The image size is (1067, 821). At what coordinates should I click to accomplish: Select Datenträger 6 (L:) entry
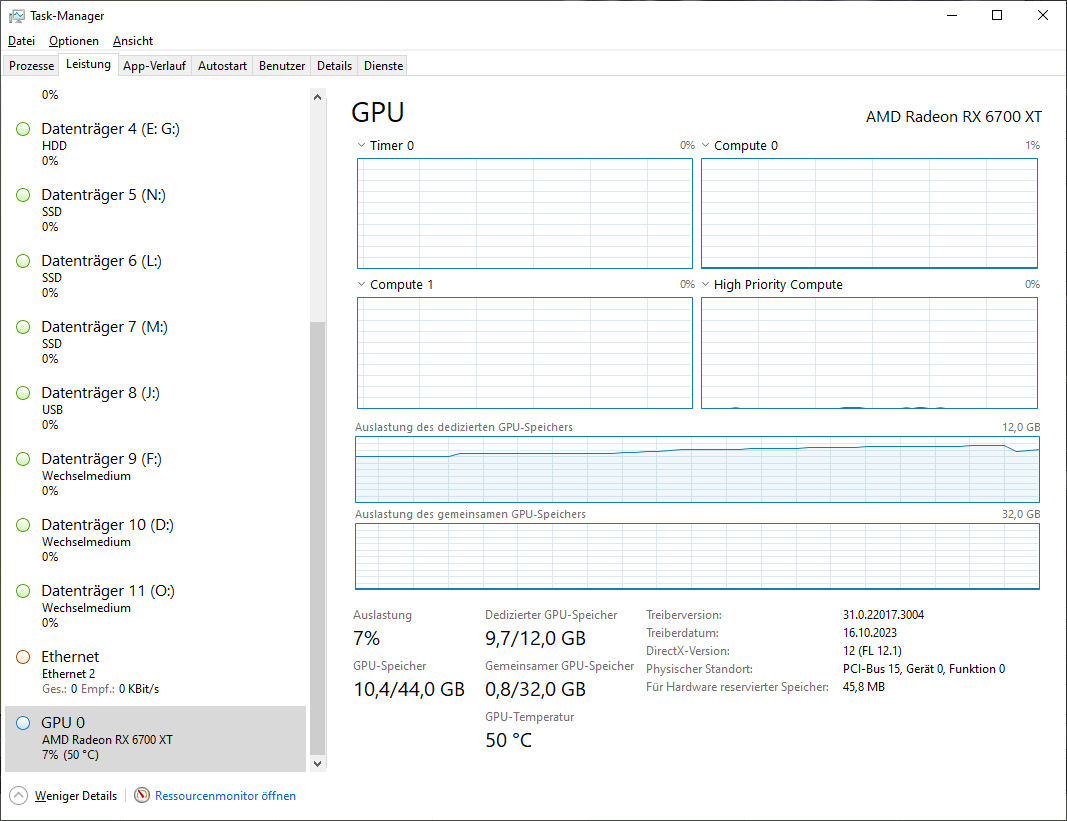156,276
